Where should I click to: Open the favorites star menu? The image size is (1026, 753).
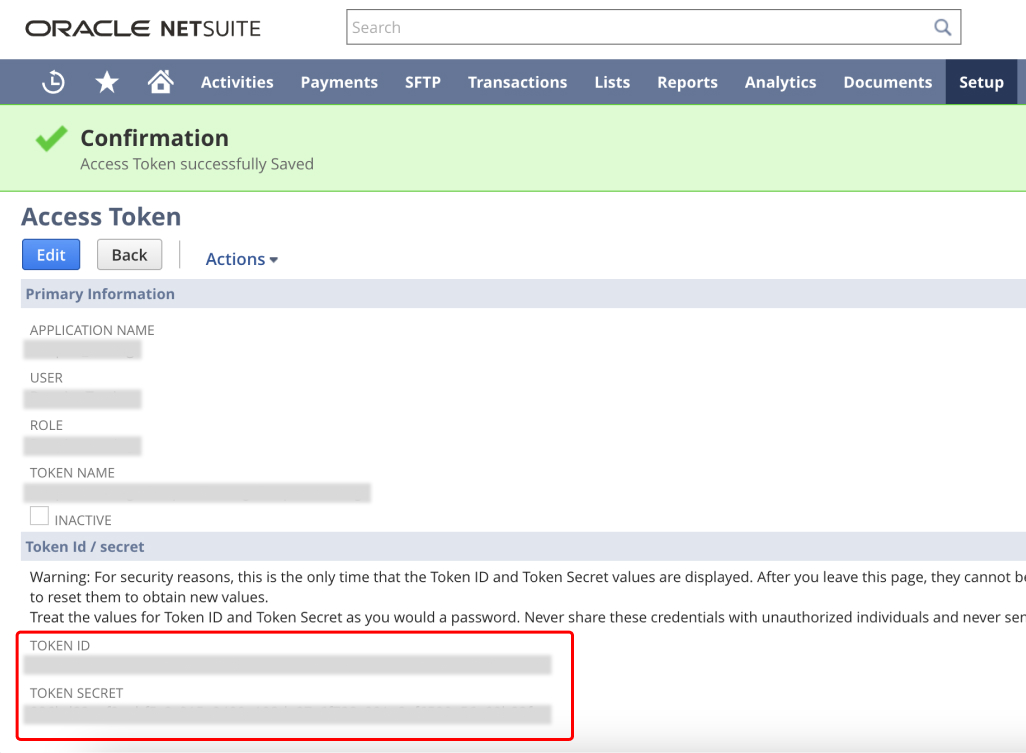(x=106, y=81)
